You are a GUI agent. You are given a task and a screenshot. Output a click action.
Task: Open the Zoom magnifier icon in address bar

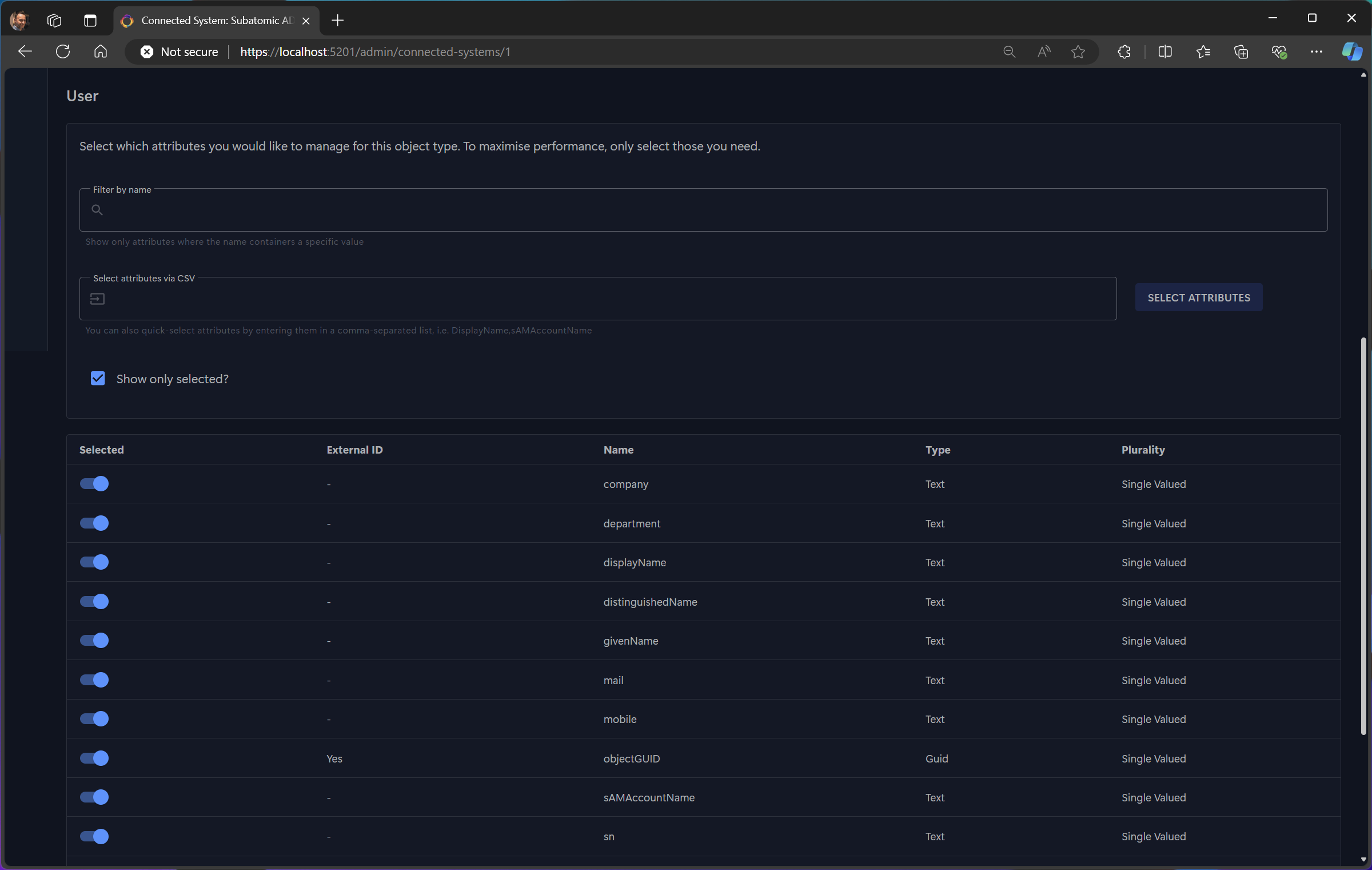[x=1009, y=51]
